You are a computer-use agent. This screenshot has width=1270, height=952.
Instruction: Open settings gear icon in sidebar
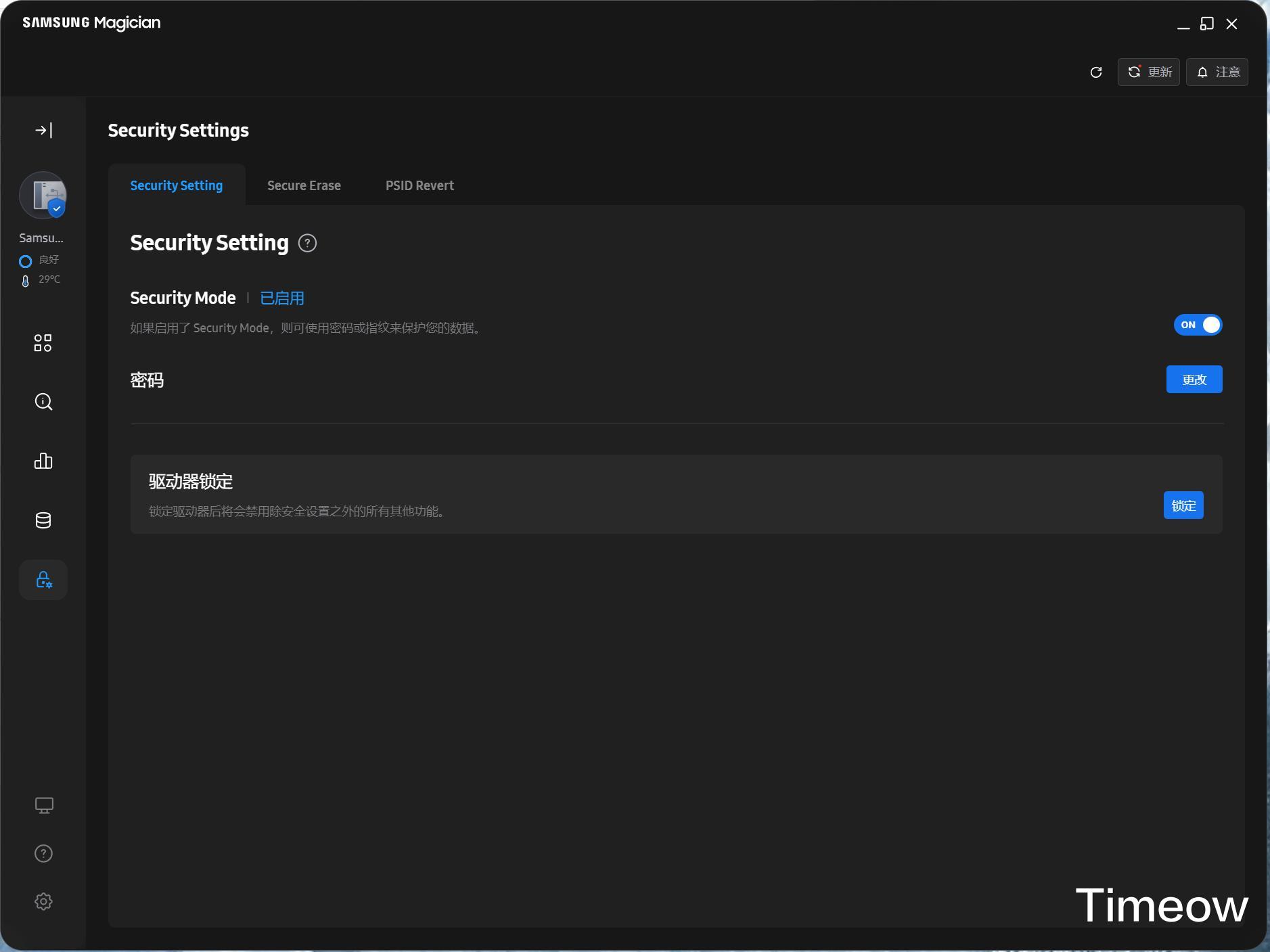click(43, 902)
